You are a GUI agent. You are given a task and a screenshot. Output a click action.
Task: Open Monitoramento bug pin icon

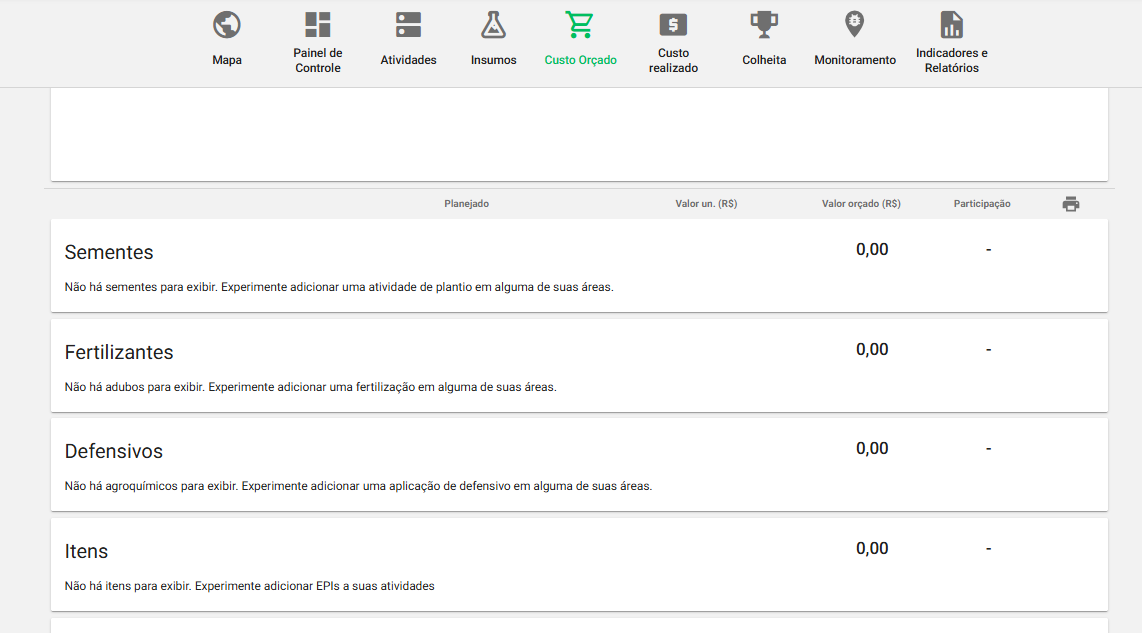pos(854,25)
